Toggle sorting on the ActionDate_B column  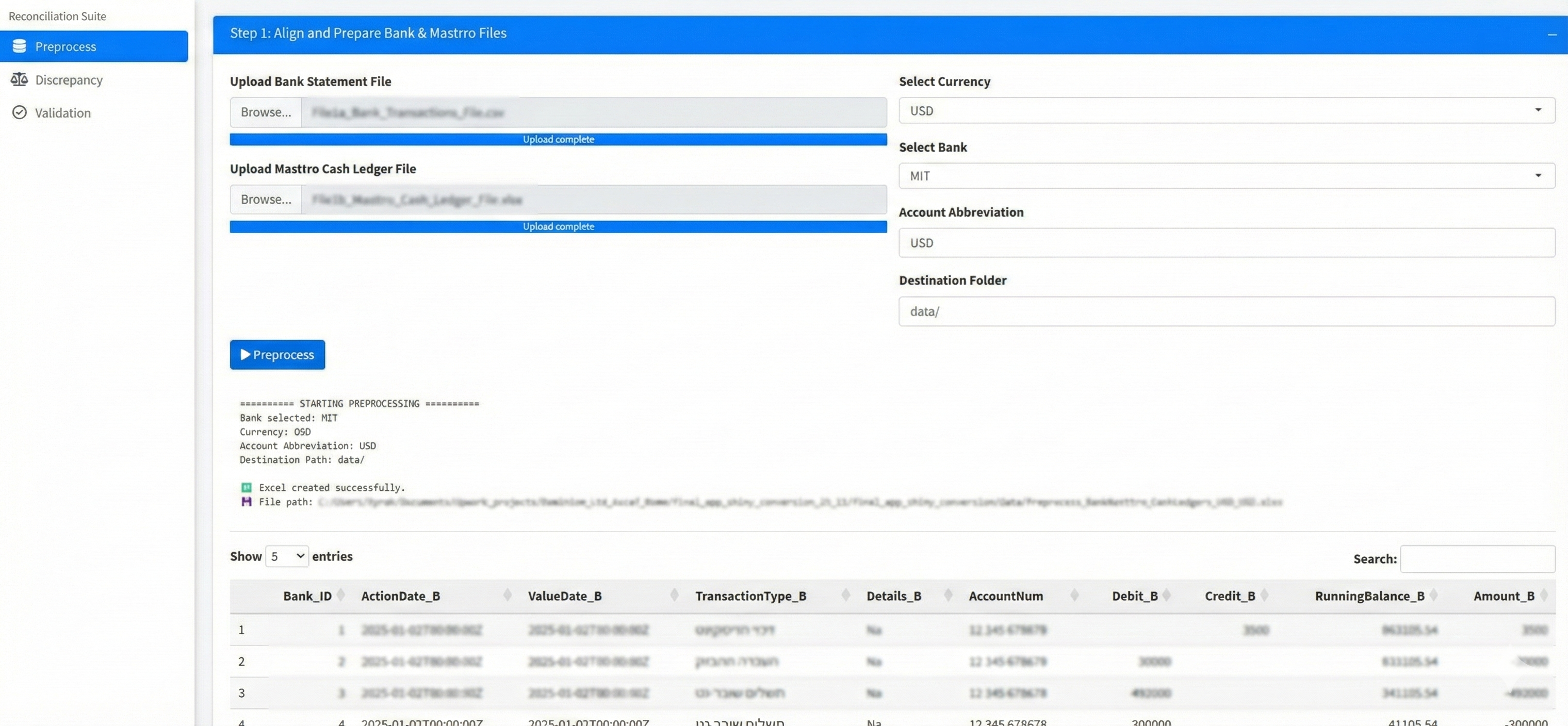pyautogui.click(x=507, y=596)
